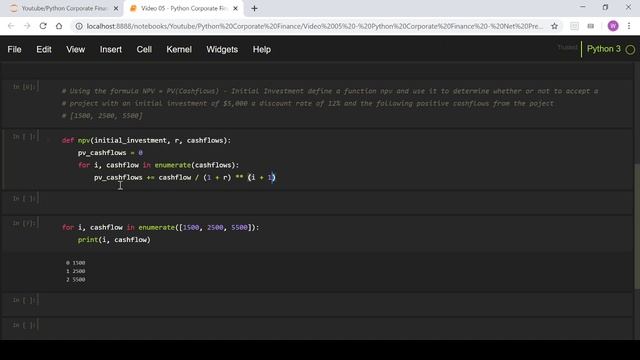Click the Python 3 kernel name

(603, 49)
